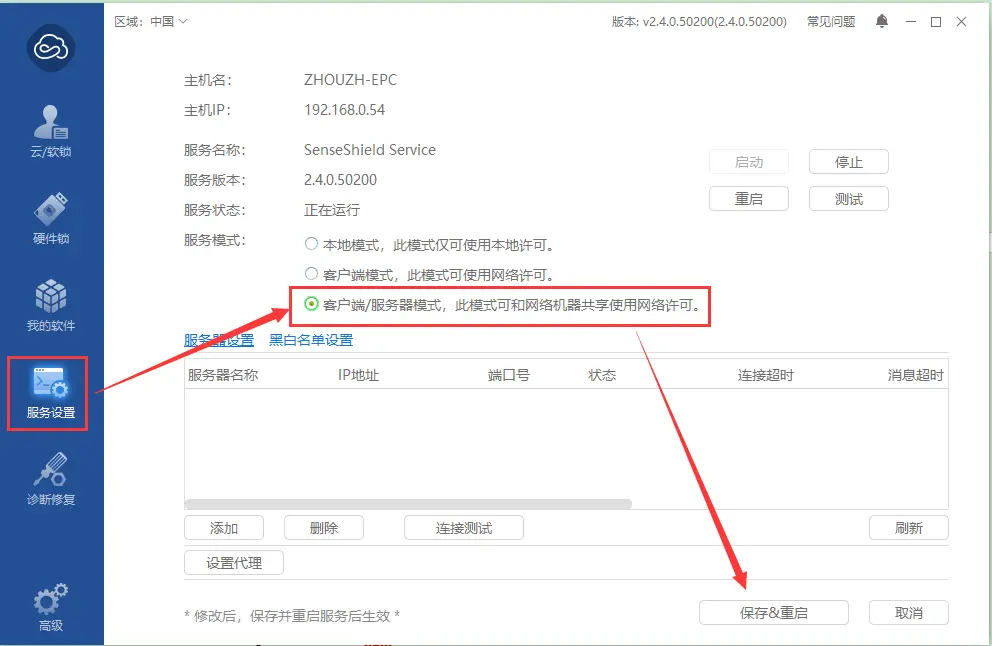Open the 云/软锁 cloud lock section
This screenshot has width=992, height=646.
coord(52,130)
